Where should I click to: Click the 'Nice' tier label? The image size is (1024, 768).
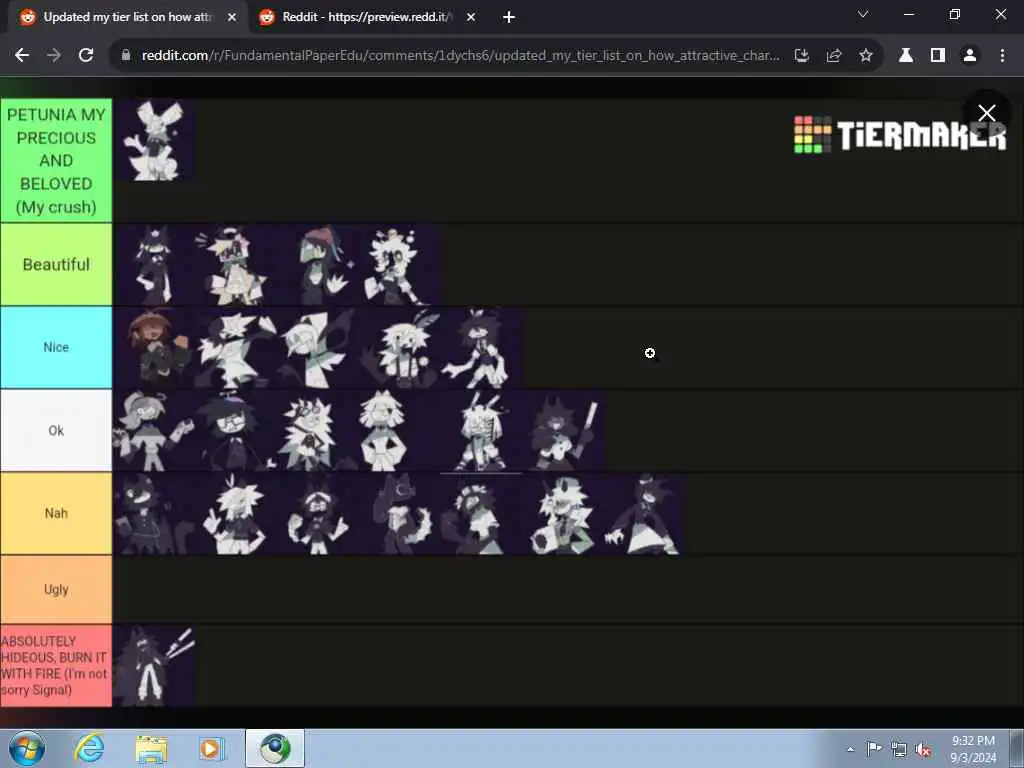click(56, 347)
